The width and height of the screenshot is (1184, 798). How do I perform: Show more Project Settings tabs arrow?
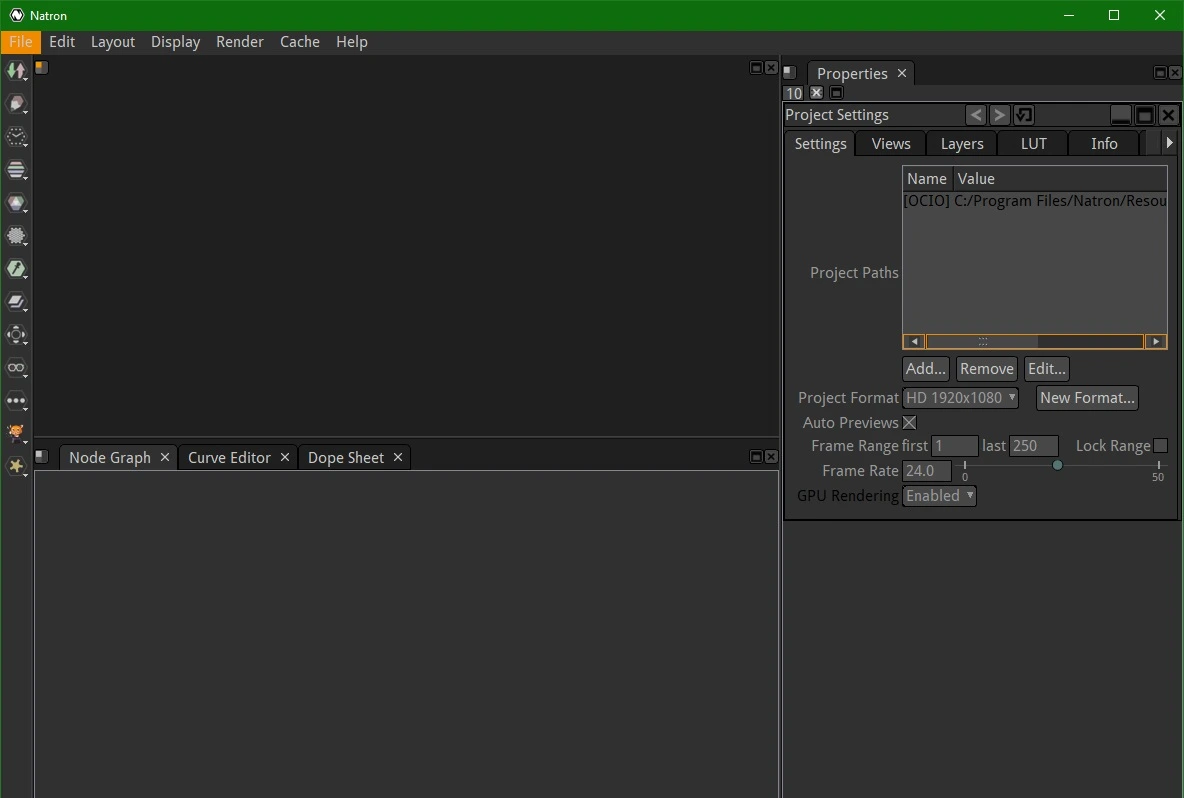1169,143
